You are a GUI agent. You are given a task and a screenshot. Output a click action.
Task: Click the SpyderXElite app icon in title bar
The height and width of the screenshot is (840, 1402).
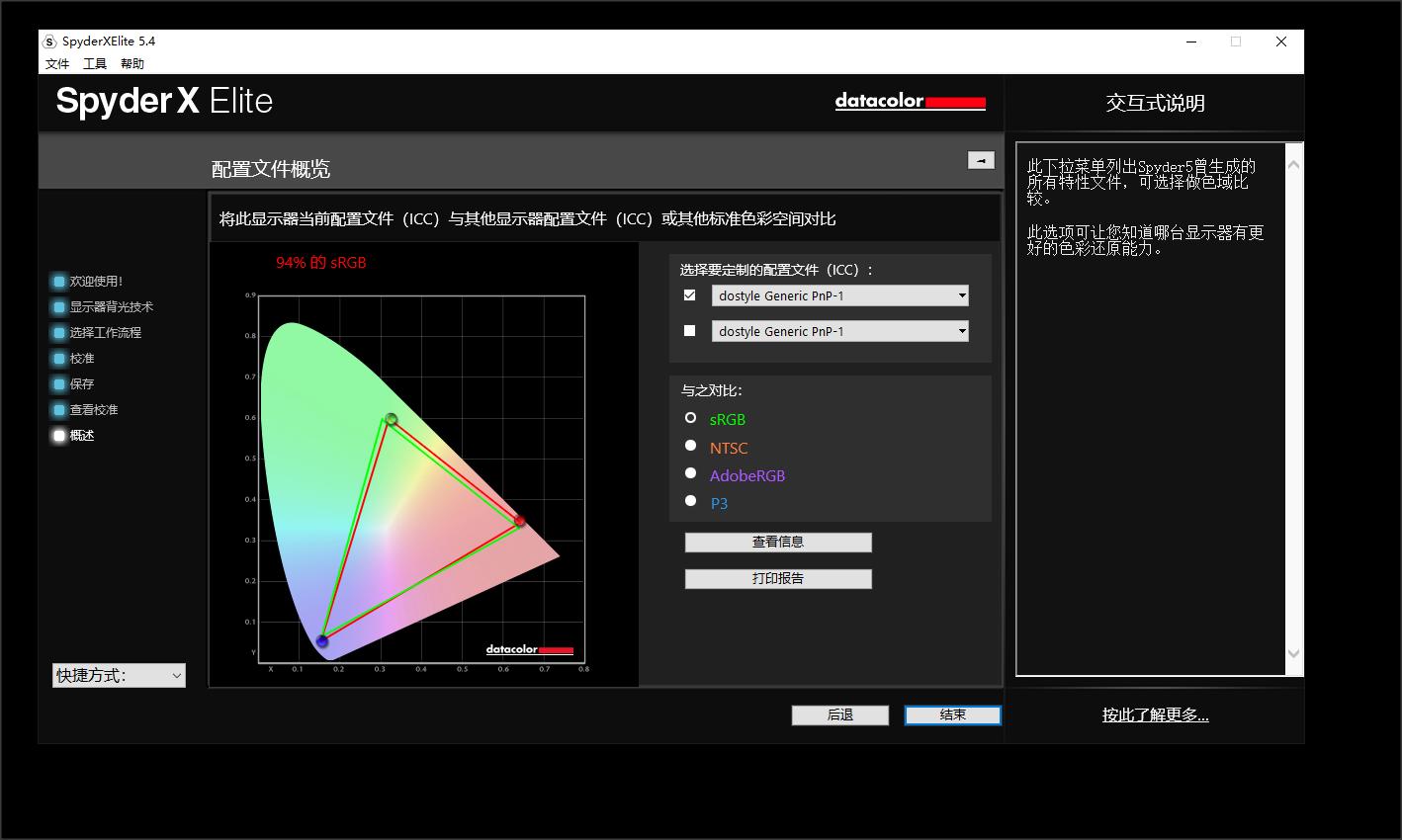[x=49, y=42]
